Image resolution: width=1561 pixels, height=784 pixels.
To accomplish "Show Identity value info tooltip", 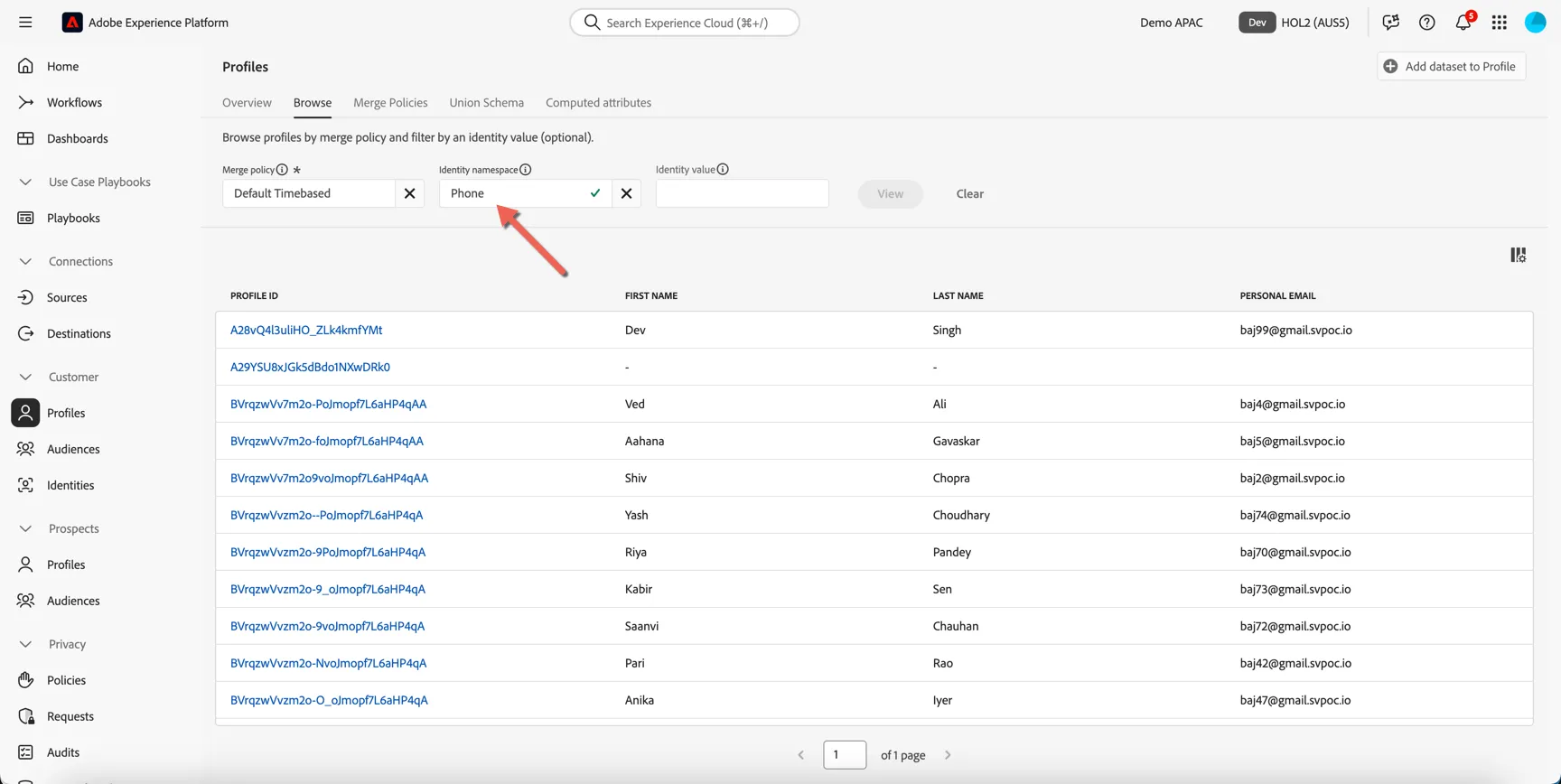I will coord(723,170).
